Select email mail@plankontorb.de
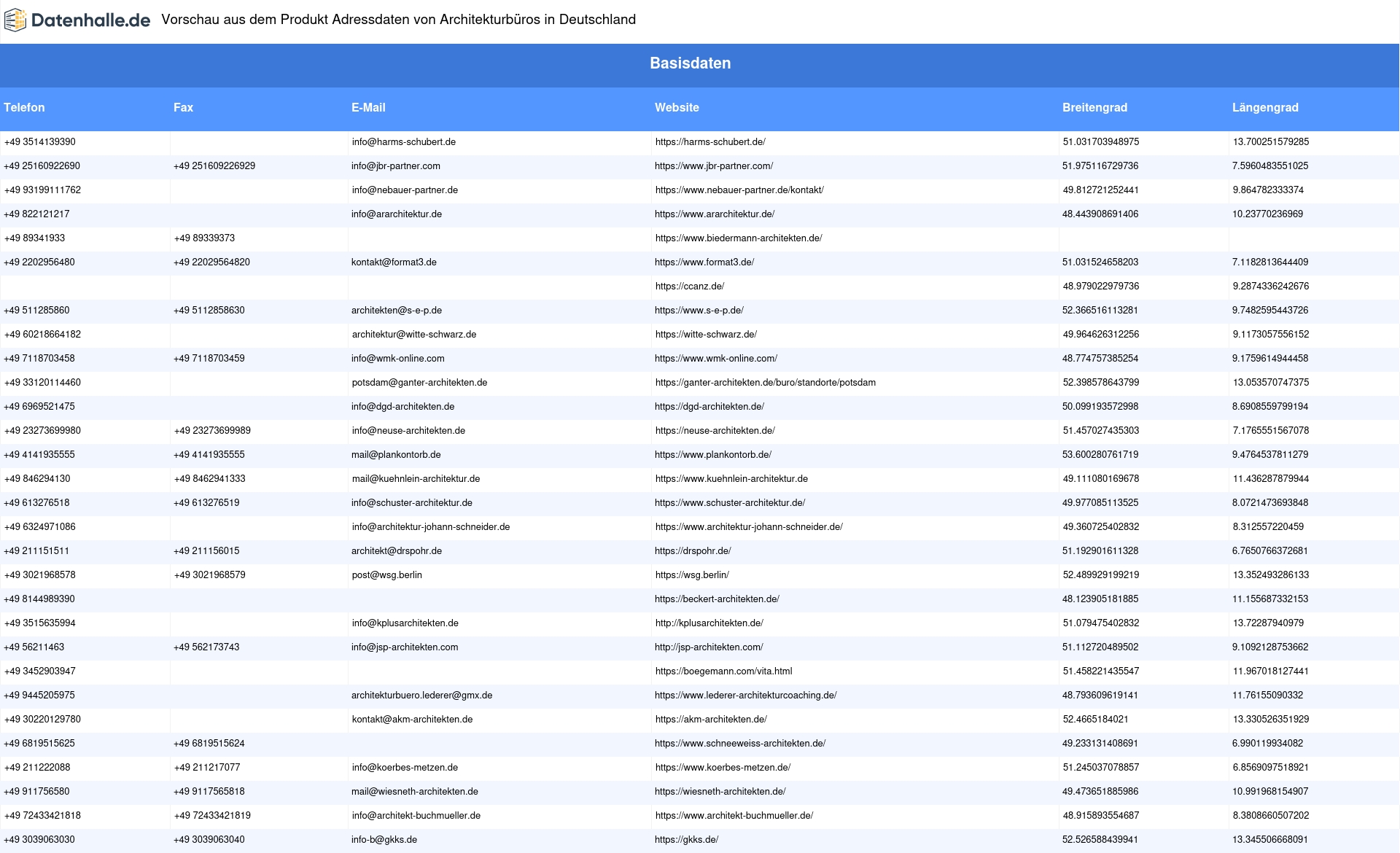 click(396, 455)
